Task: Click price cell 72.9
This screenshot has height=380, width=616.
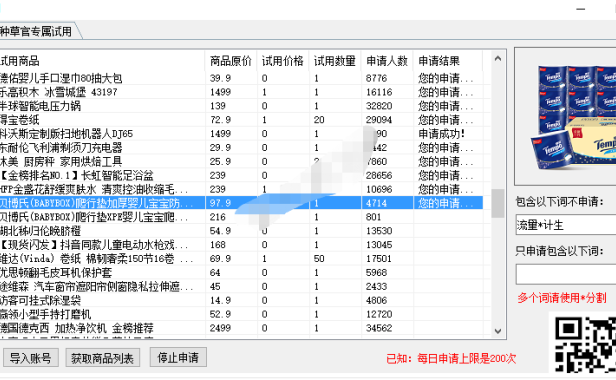Action: click(x=220, y=119)
